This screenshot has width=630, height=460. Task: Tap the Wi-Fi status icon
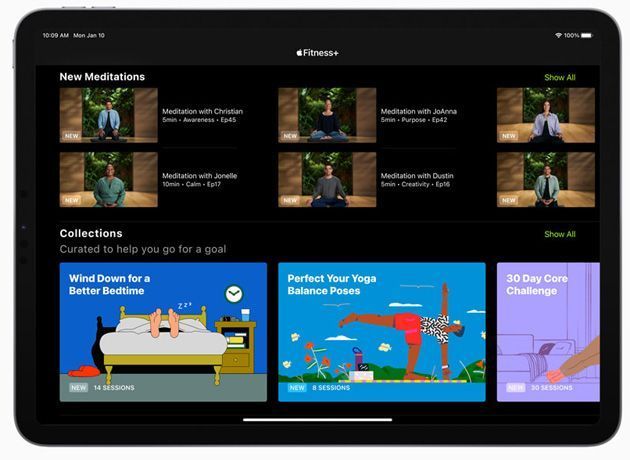557,35
